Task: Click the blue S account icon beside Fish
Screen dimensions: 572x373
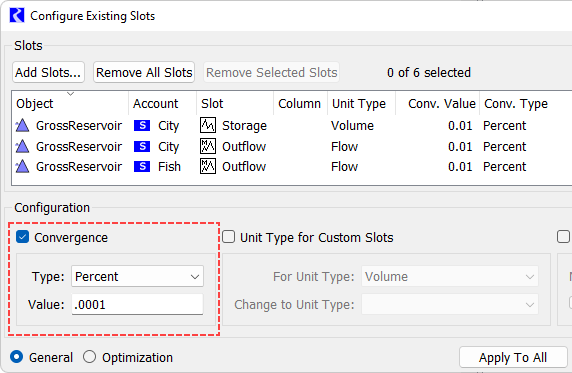Action: pyautogui.click(x=142, y=167)
